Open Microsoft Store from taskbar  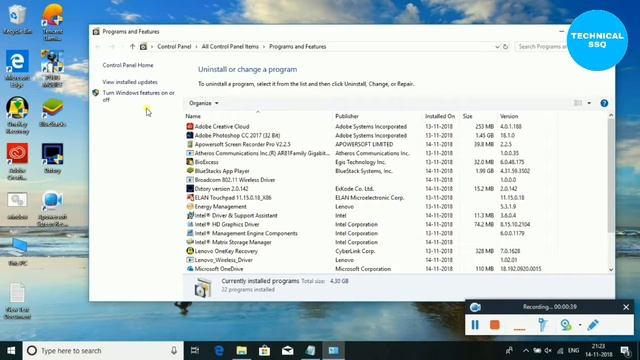[x=264, y=351]
